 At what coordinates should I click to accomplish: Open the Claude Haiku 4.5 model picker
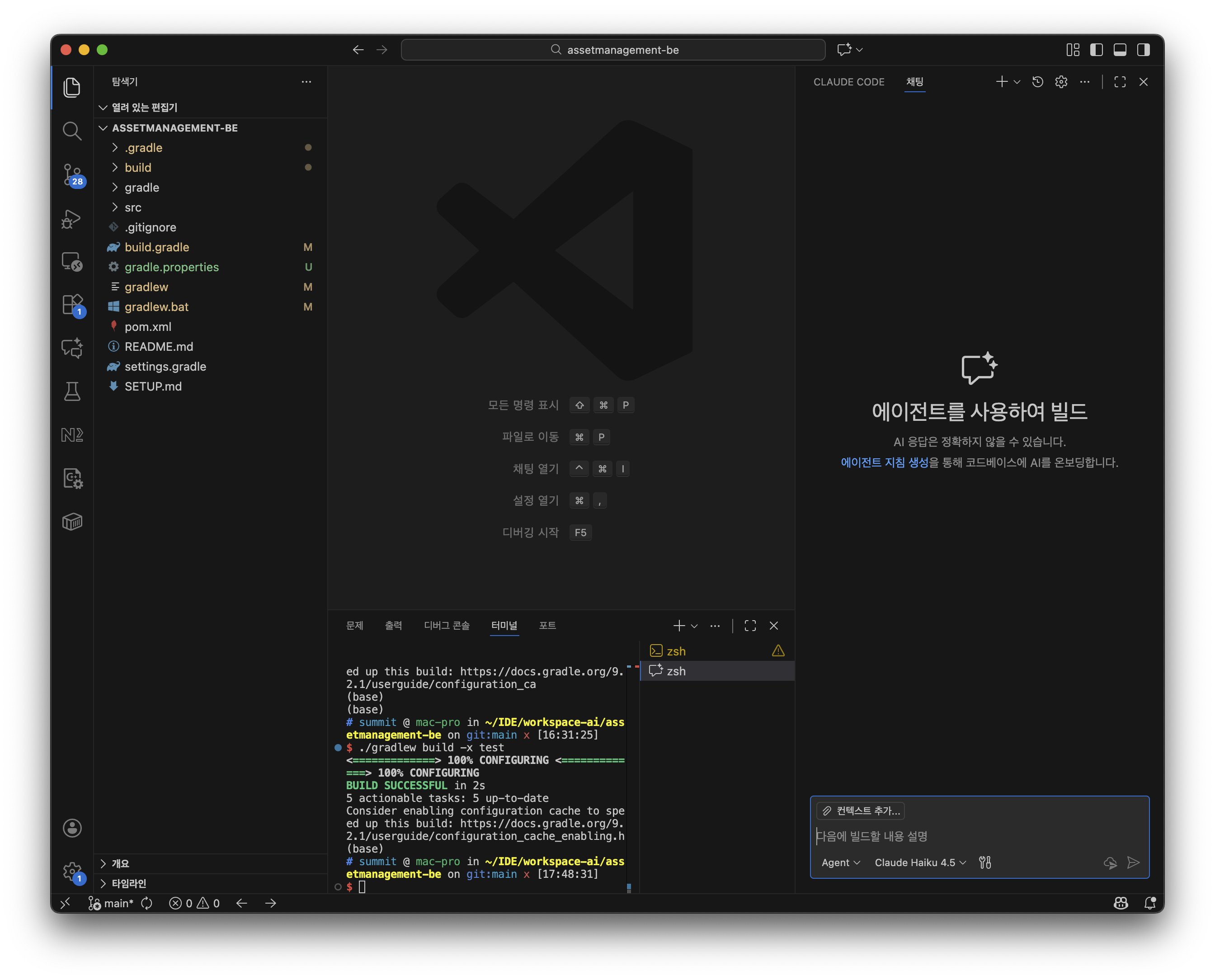pyautogui.click(x=920, y=862)
